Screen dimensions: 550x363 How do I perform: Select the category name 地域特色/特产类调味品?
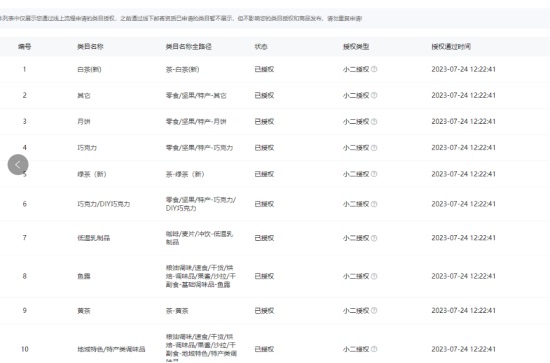pyautogui.click(x=111, y=349)
